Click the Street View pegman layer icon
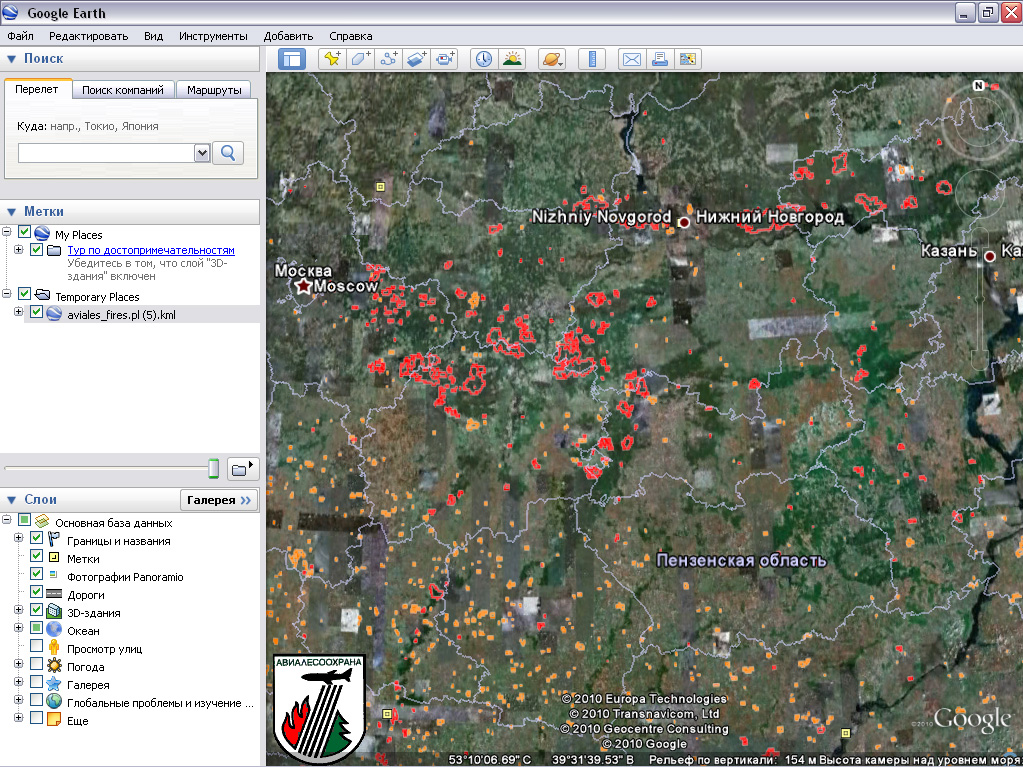 click(54, 649)
